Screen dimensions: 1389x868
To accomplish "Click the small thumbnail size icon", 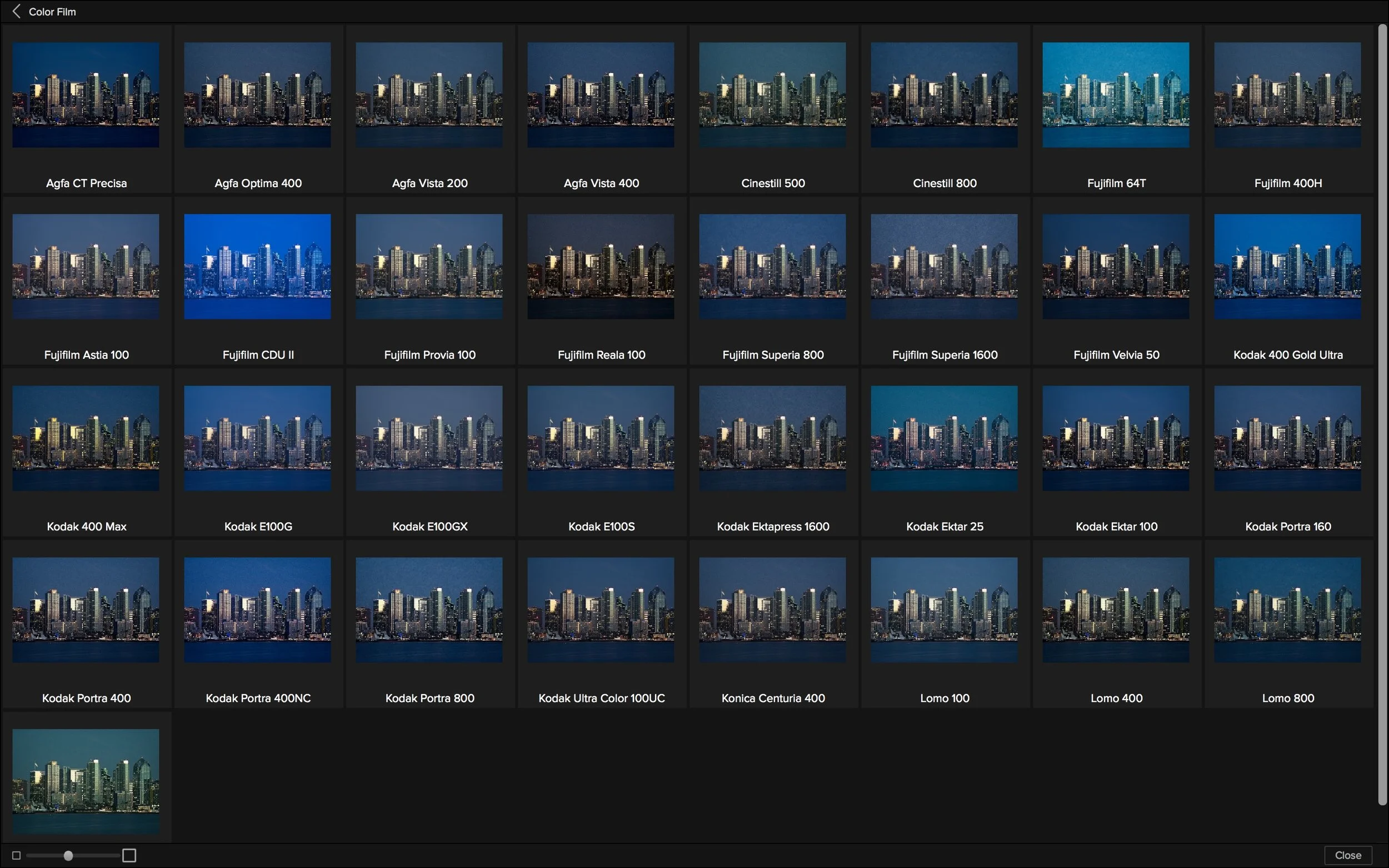I will click(16, 855).
